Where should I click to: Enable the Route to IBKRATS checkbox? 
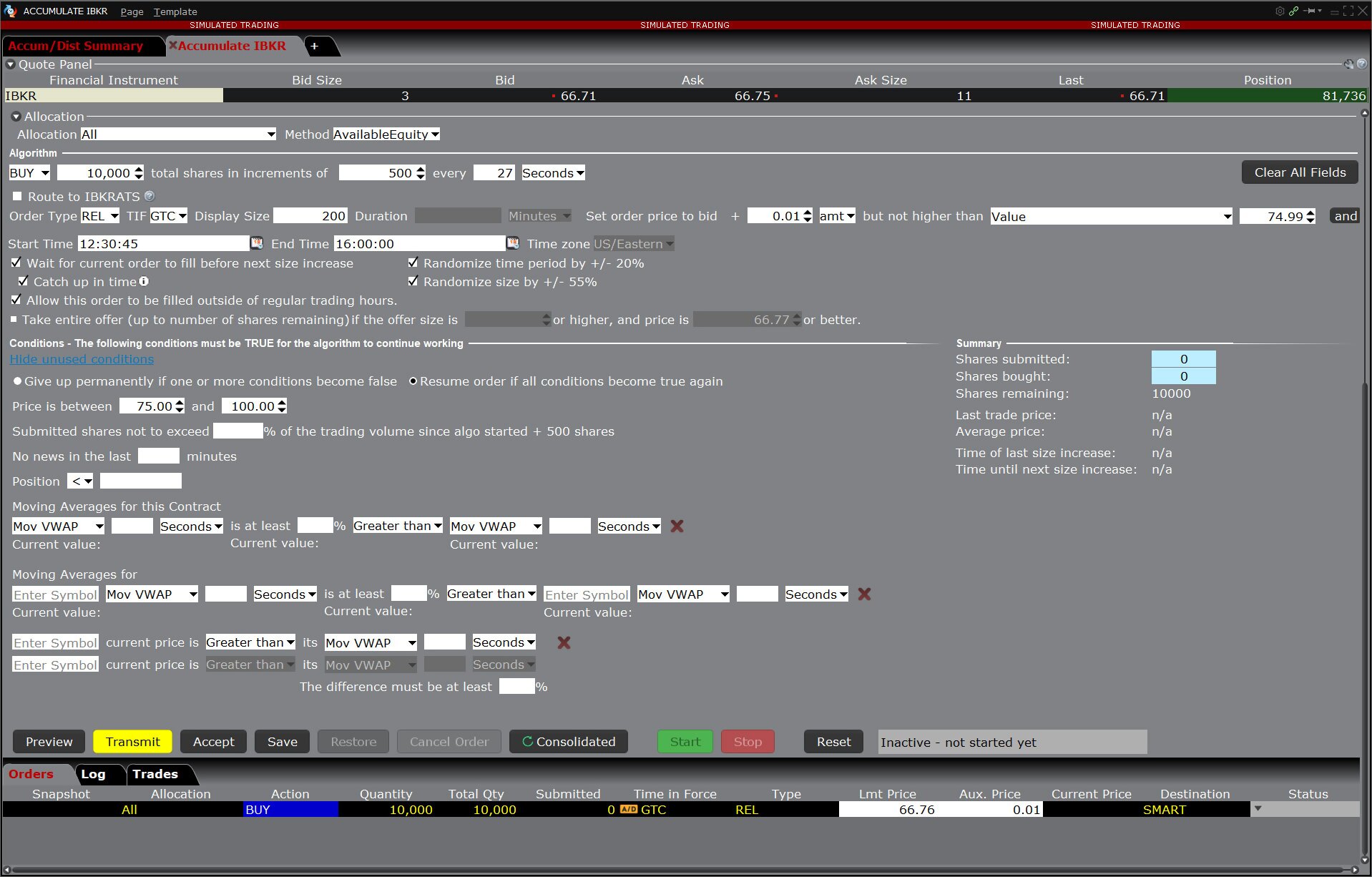click(x=17, y=196)
